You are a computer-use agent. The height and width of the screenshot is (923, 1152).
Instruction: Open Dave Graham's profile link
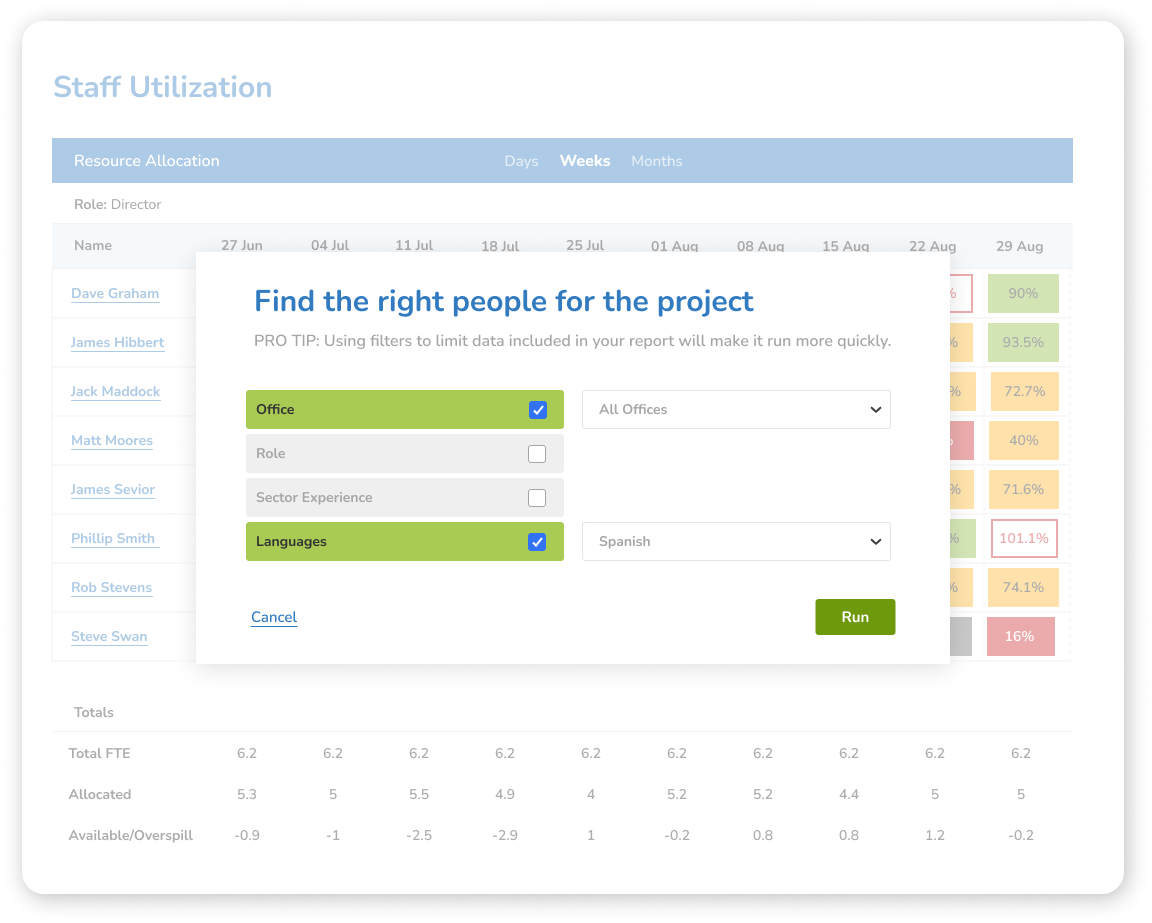click(x=115, y=293)
